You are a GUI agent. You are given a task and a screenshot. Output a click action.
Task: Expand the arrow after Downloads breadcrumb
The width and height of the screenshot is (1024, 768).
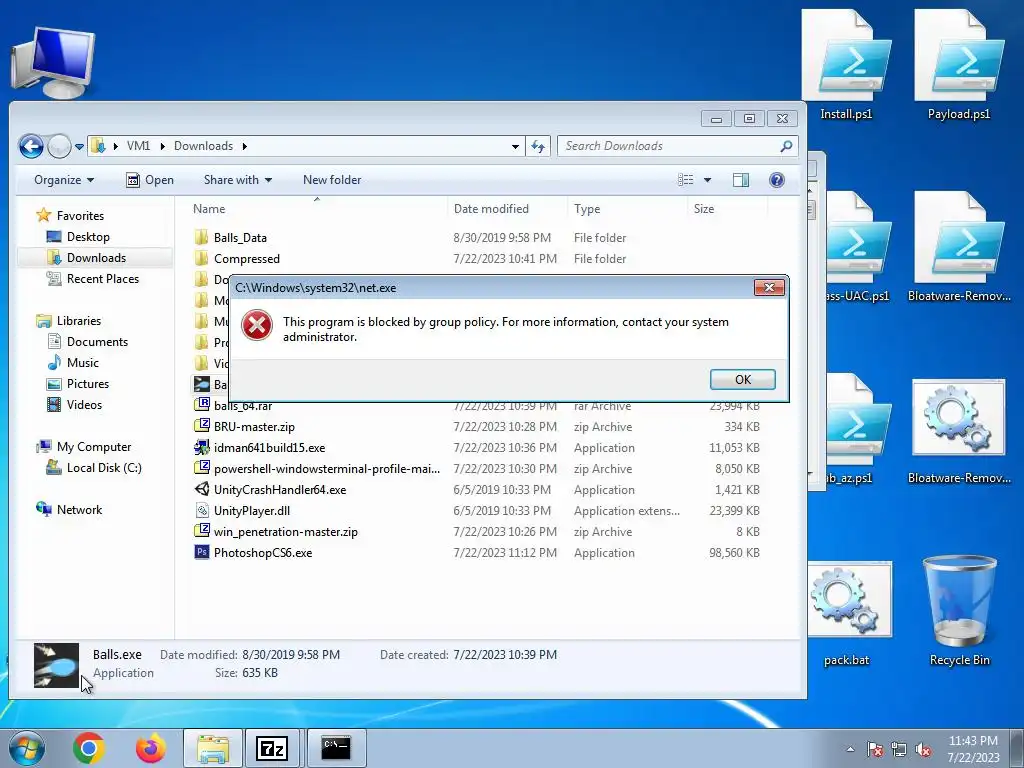click(245, 146)
